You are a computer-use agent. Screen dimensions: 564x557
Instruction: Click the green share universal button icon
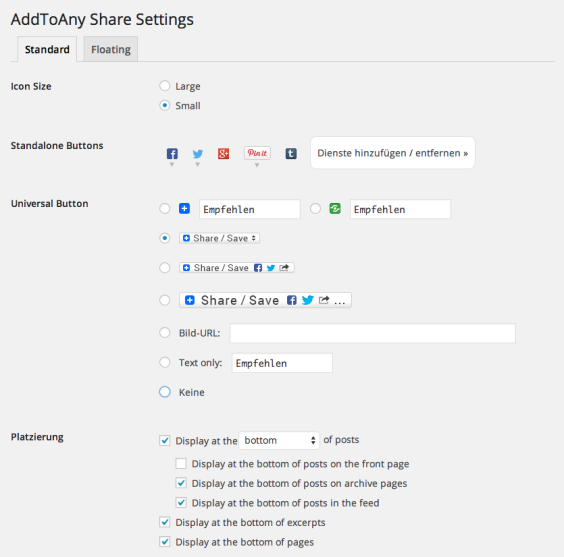pos(335,209)
